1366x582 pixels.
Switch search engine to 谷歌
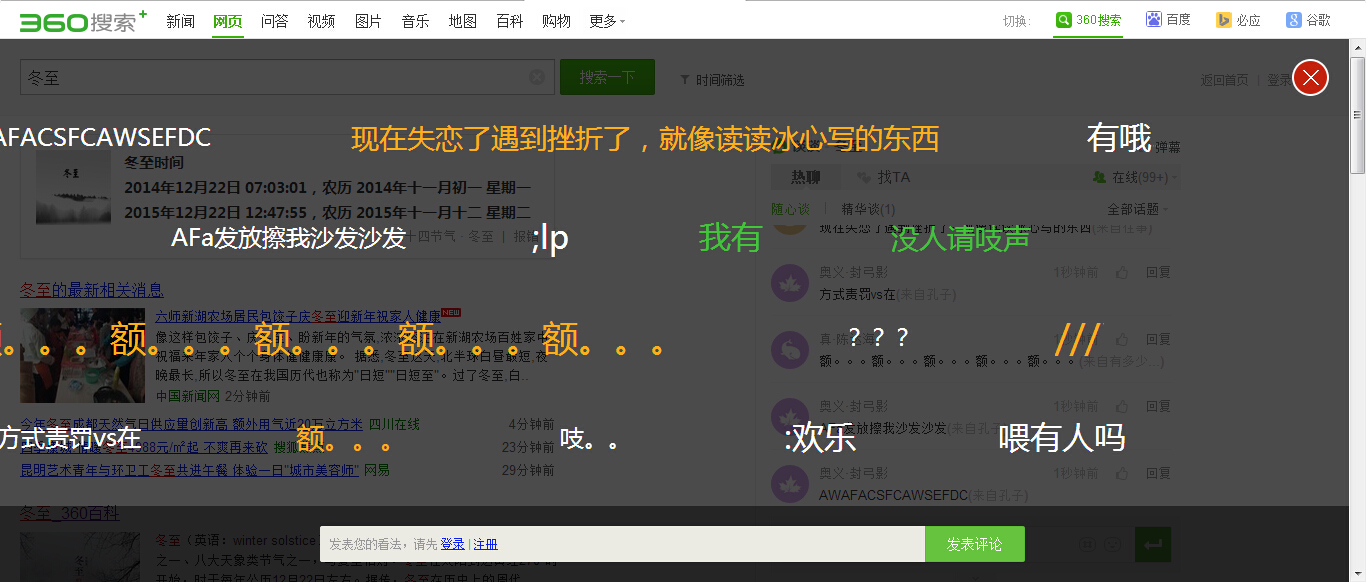click(1308, 20)
